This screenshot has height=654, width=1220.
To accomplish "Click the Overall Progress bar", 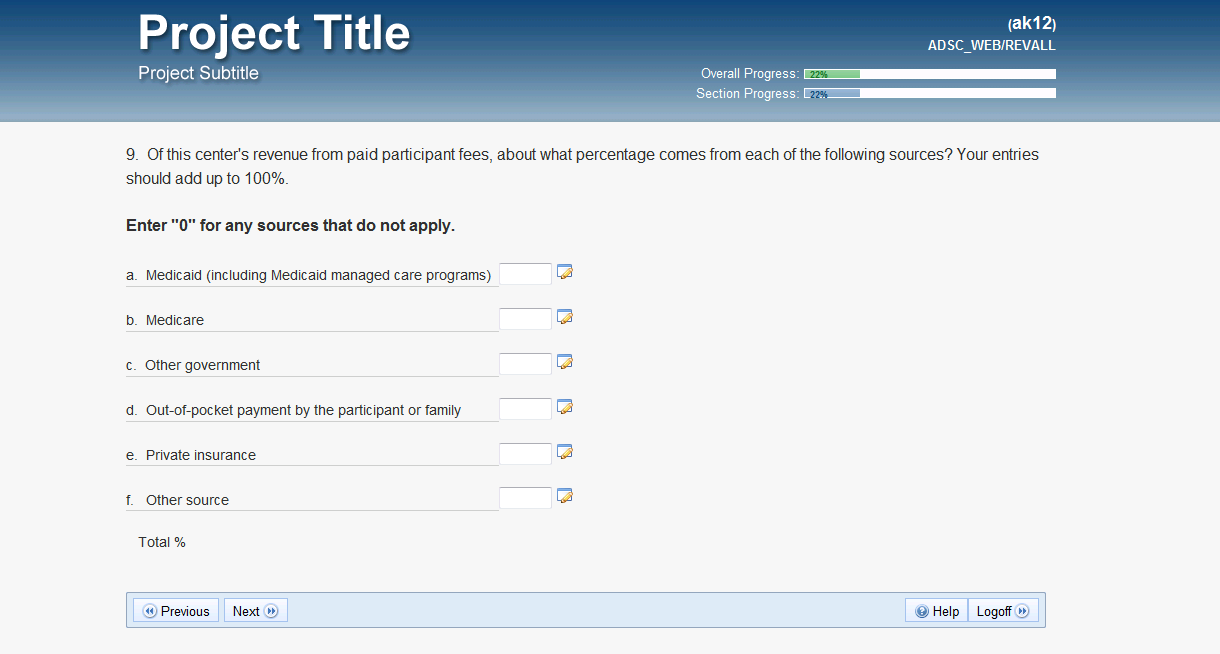I will [x=930, y=74].
